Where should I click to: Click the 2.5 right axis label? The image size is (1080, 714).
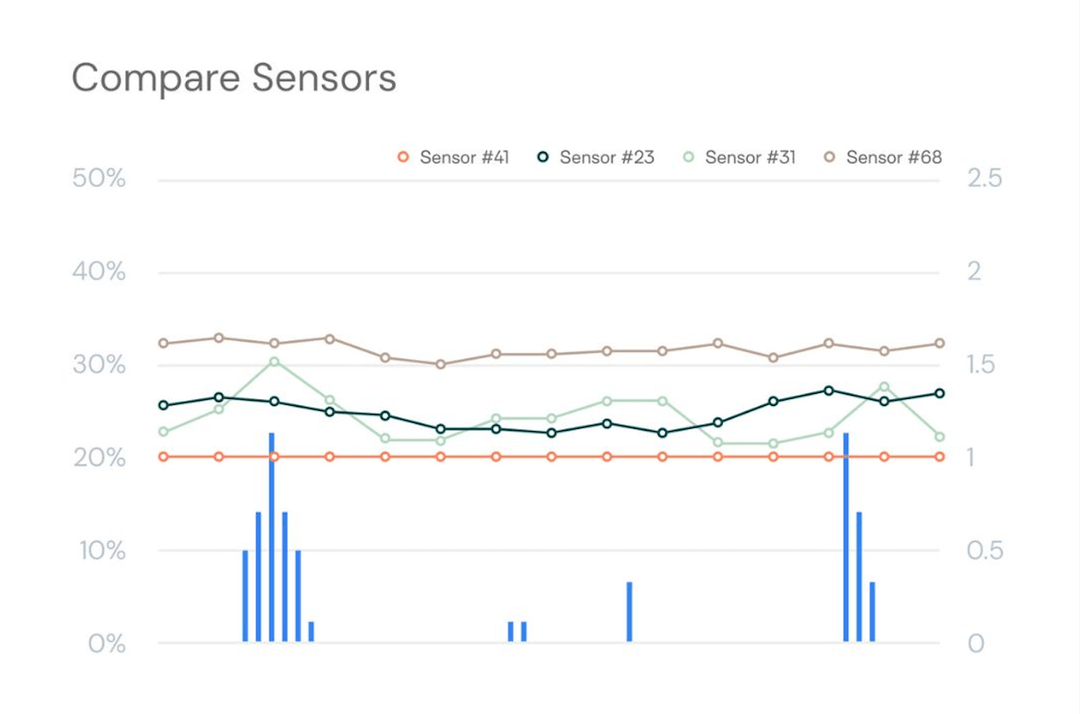coord(985,179)
